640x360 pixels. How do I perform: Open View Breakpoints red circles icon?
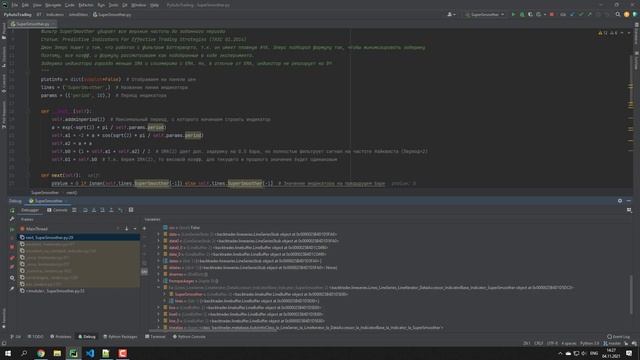[12, 258]
